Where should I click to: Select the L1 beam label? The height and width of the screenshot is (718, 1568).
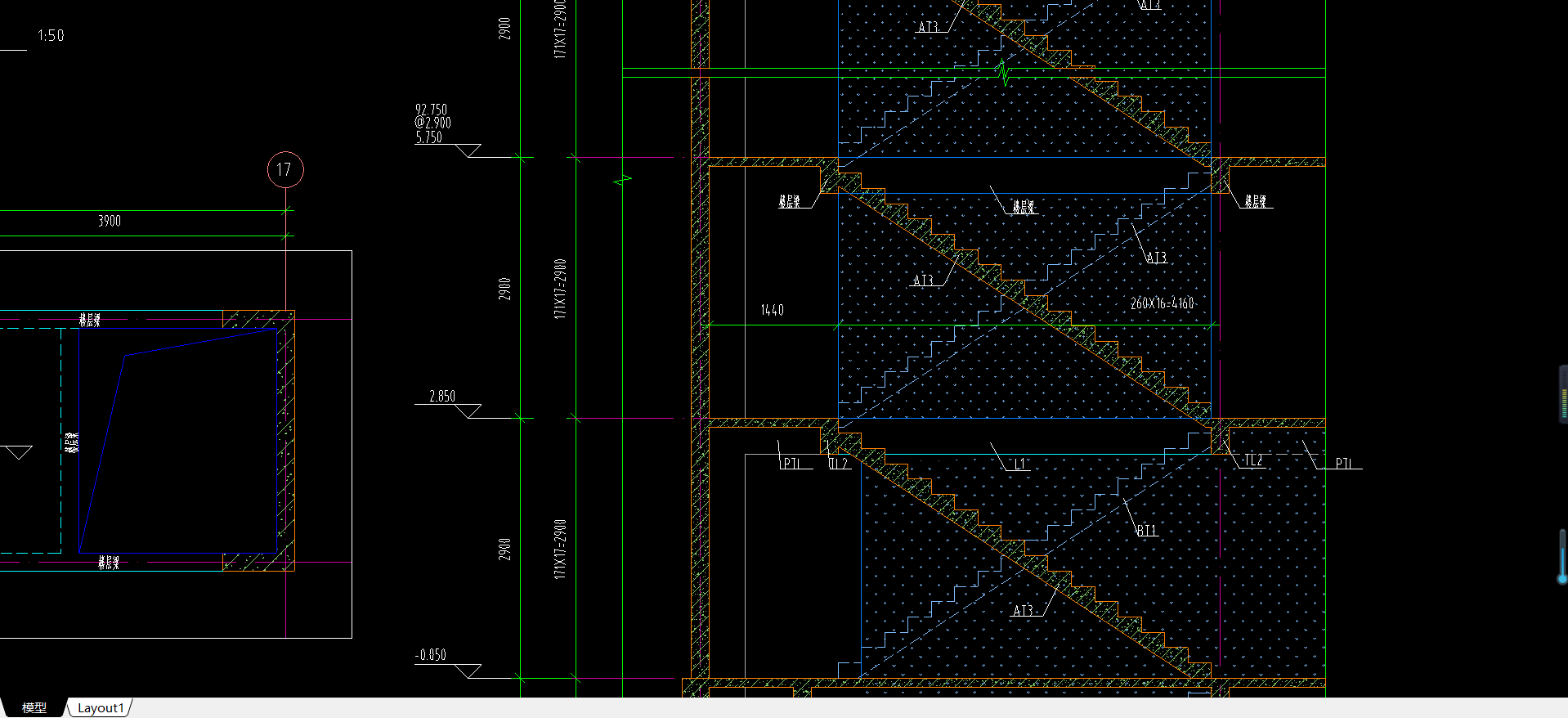click(1020, 464)
